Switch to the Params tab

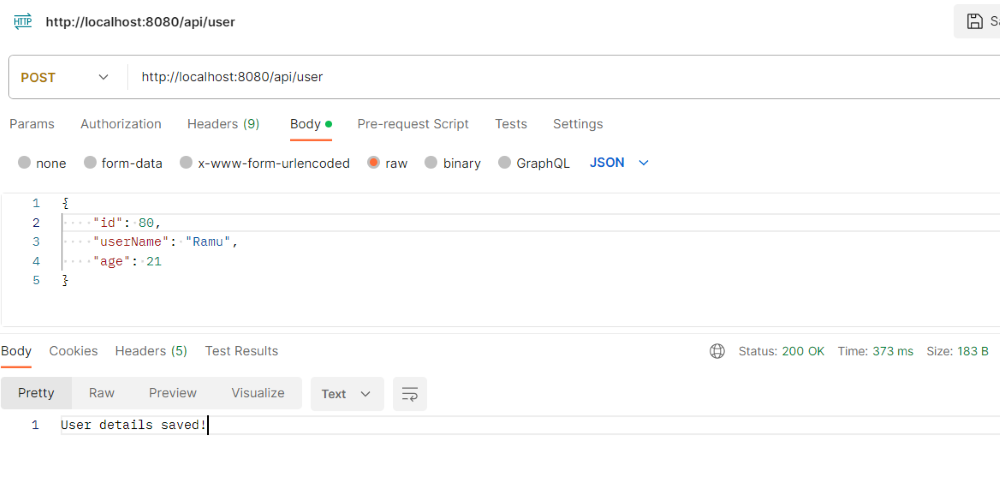[32, 124]
